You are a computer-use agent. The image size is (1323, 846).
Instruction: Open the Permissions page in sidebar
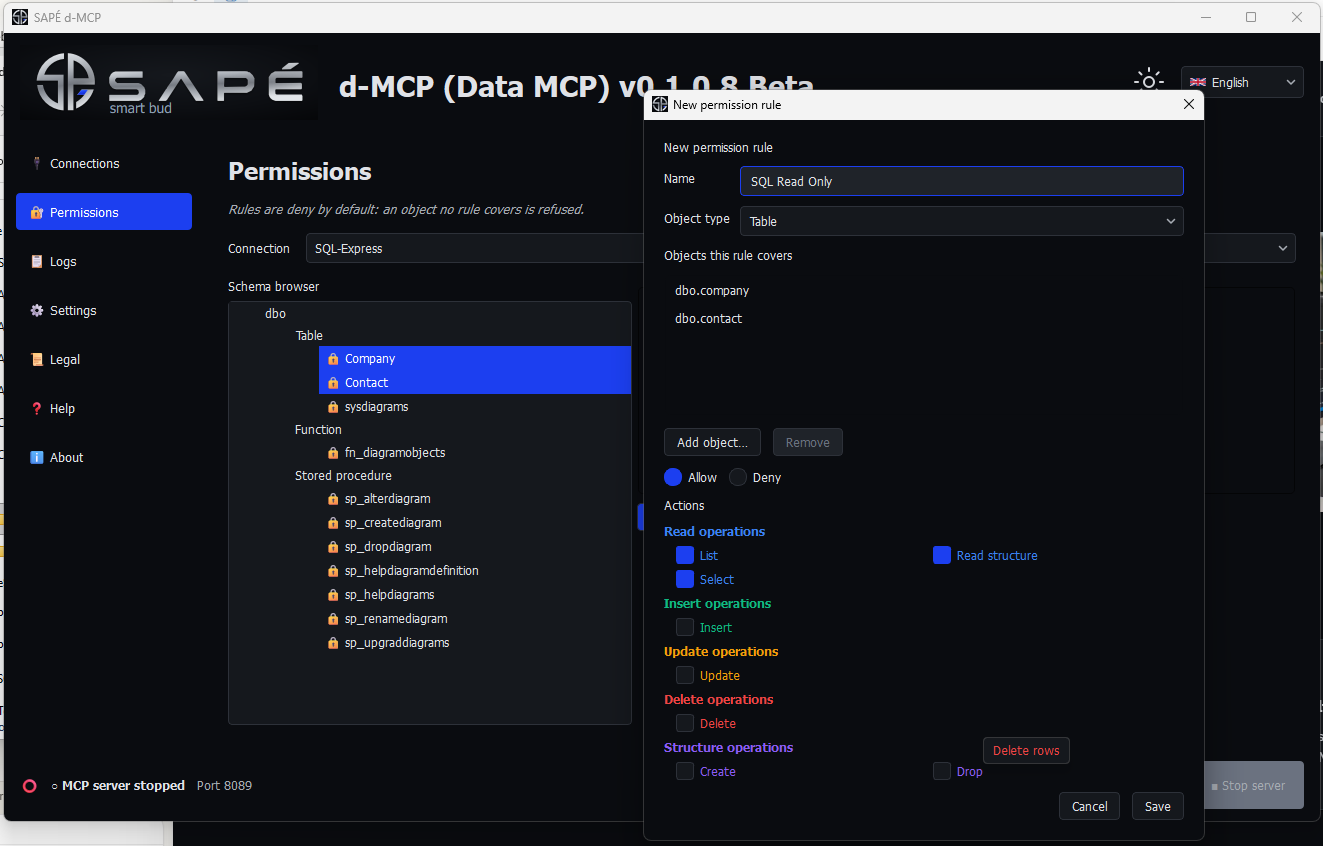point(104,212)
